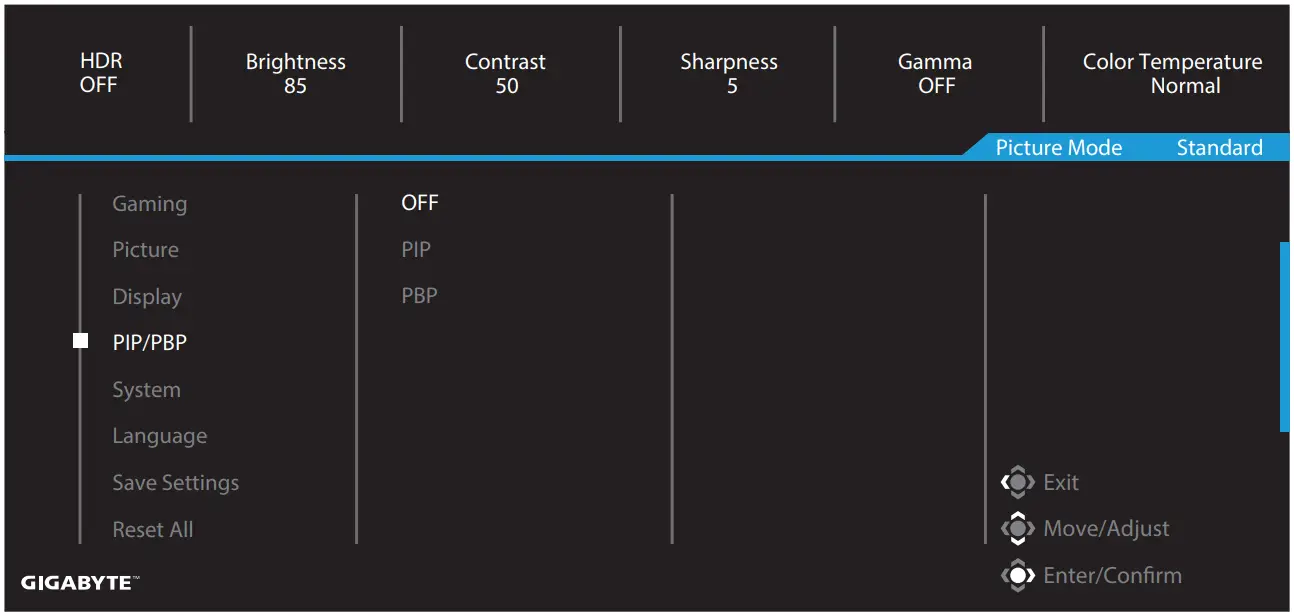Screen dimensions: 1294x616
Task: Enable PBP mode
Action: [419, 294]
